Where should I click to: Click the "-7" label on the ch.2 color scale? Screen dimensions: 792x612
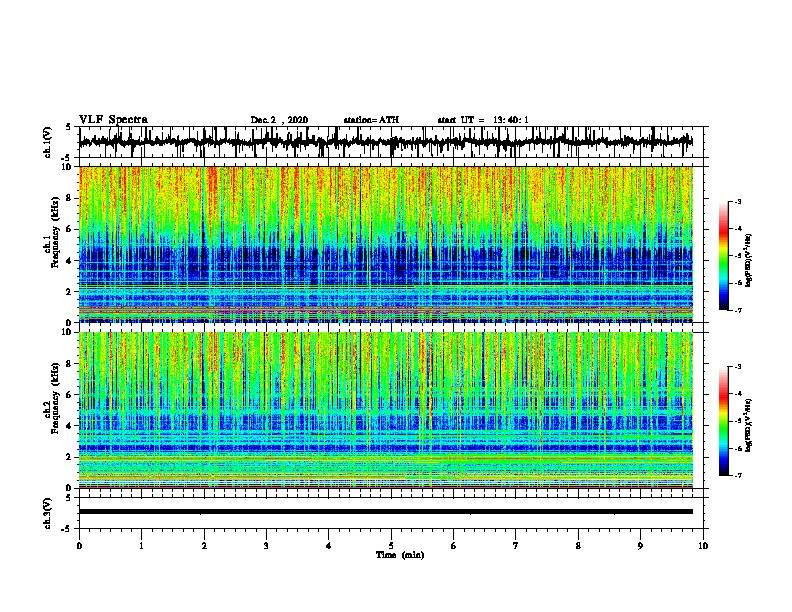point(738,475)
